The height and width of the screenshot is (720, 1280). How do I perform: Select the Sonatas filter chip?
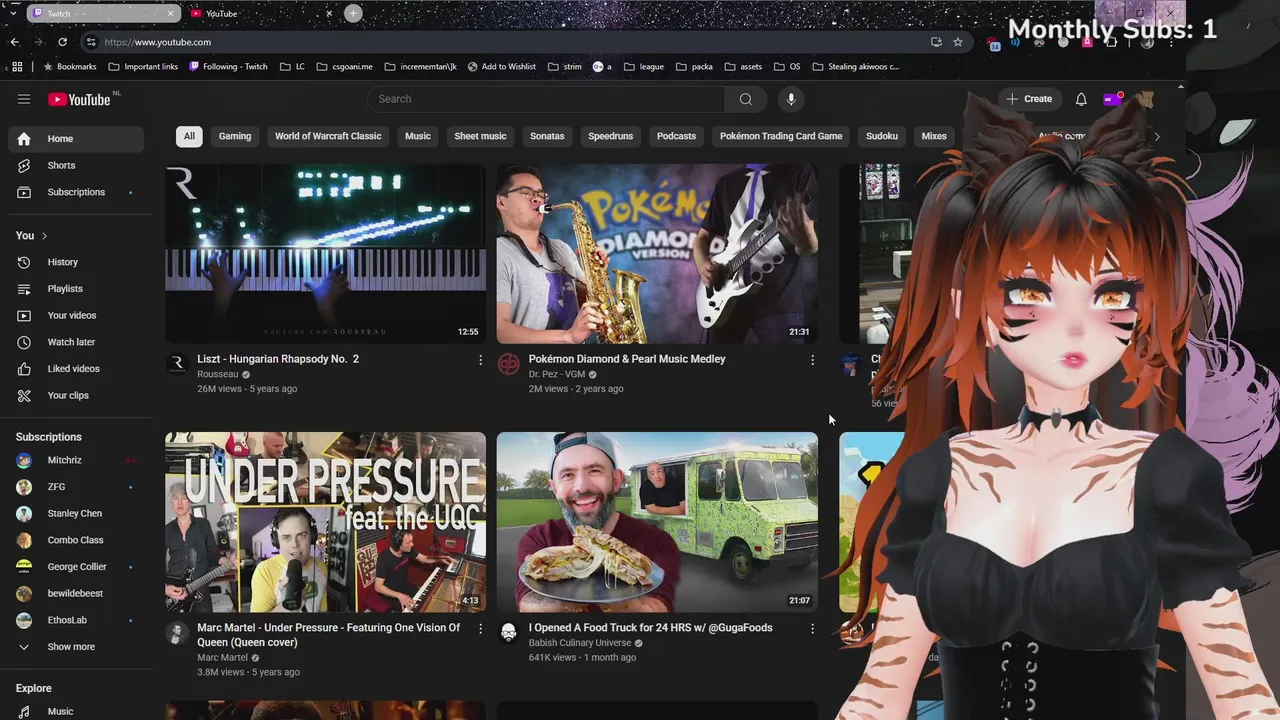click(x=547, y=136)
